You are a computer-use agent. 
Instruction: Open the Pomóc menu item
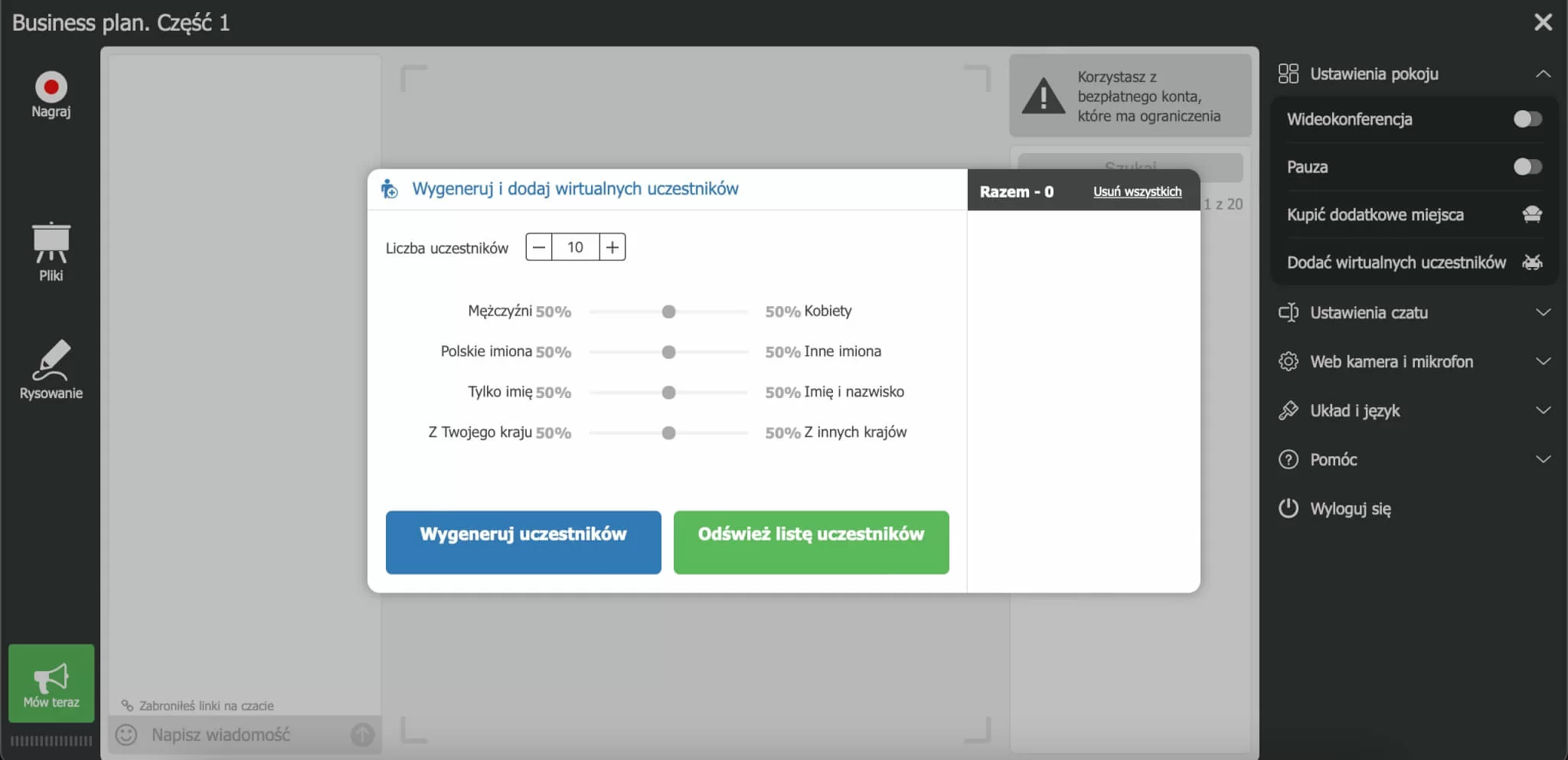pos(1334,459)
